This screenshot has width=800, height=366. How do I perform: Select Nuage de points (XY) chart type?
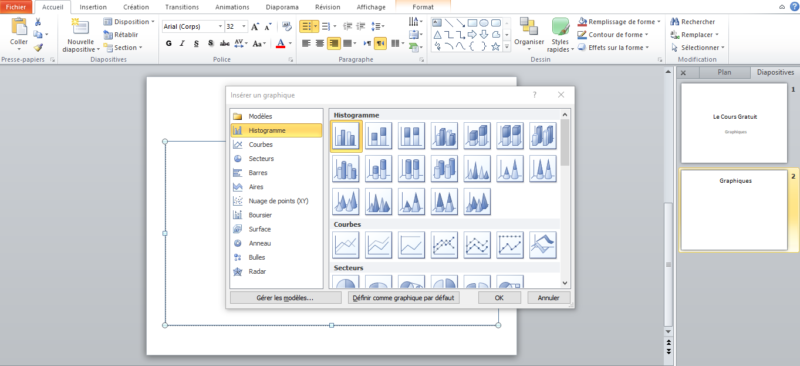[277, 201]
